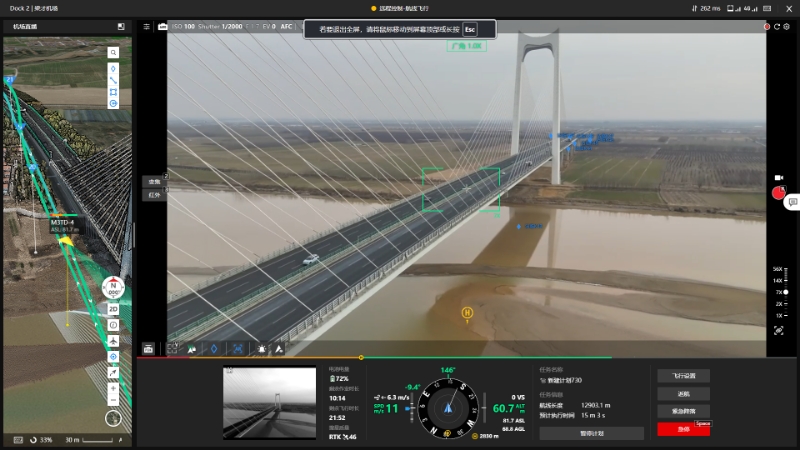
Task: Click the red record button
Action: coord(779,193)
